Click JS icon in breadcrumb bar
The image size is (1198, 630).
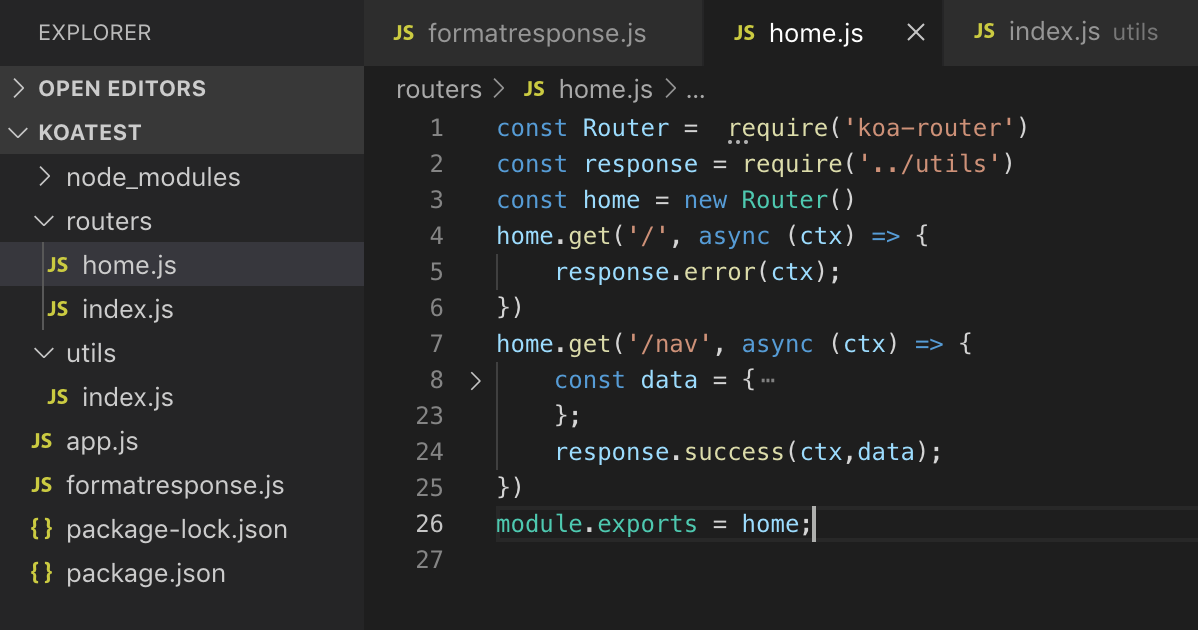pyautogui.click(x=534, y=89)
